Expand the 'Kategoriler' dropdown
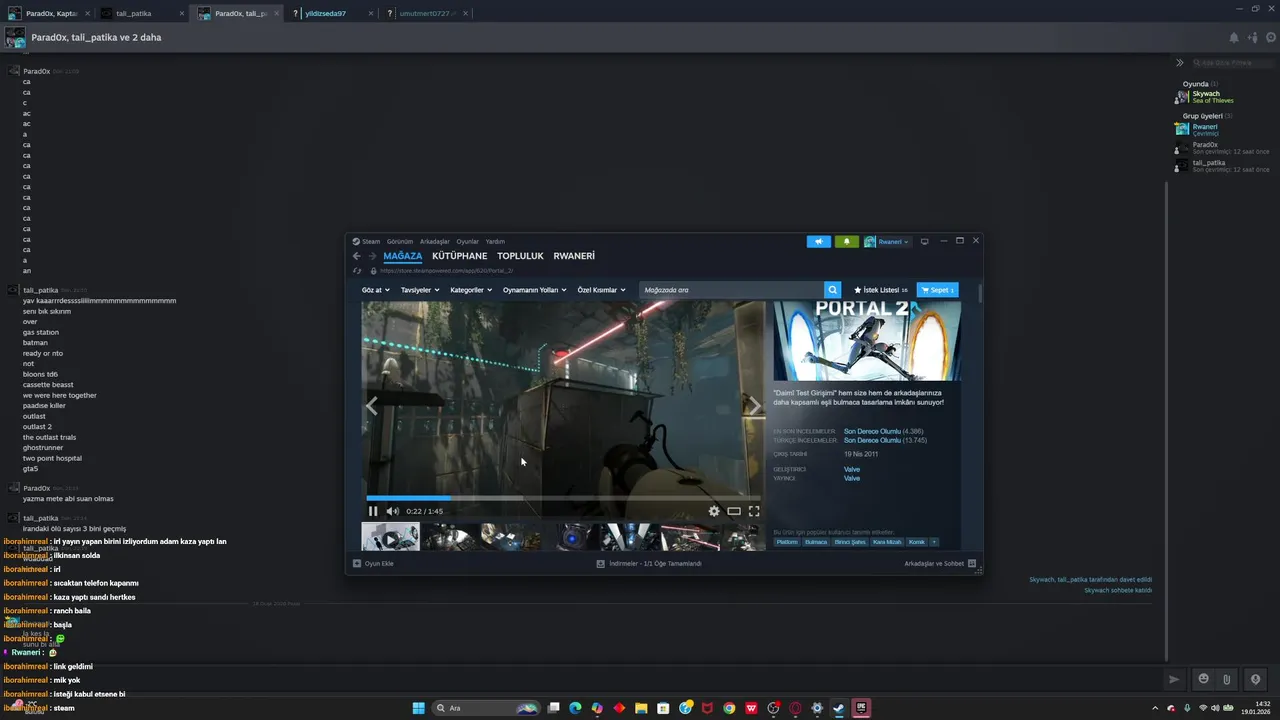This screenshot has height=720, width=1280. coord(471,290)
